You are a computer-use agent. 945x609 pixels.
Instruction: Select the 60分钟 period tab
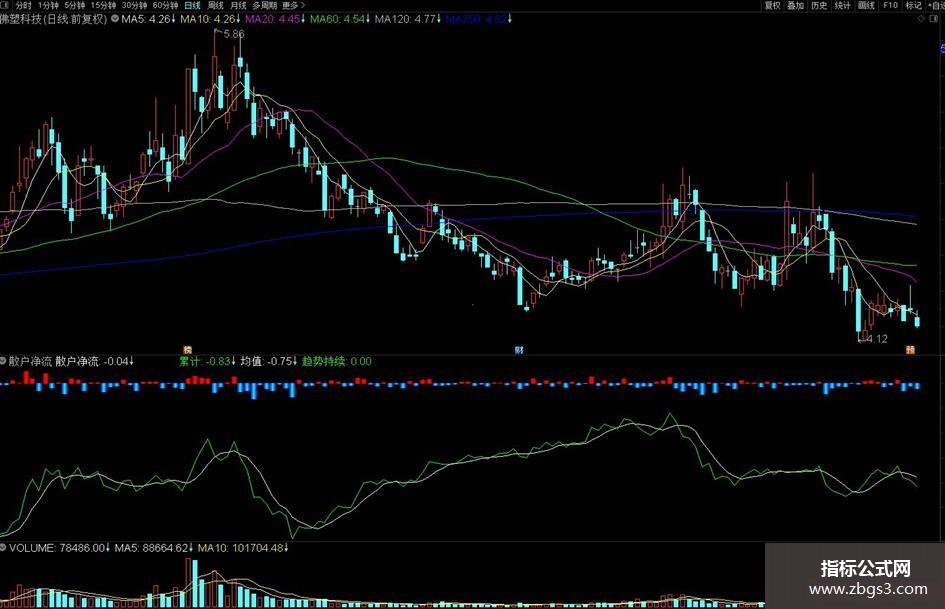(x=166, y=5)
